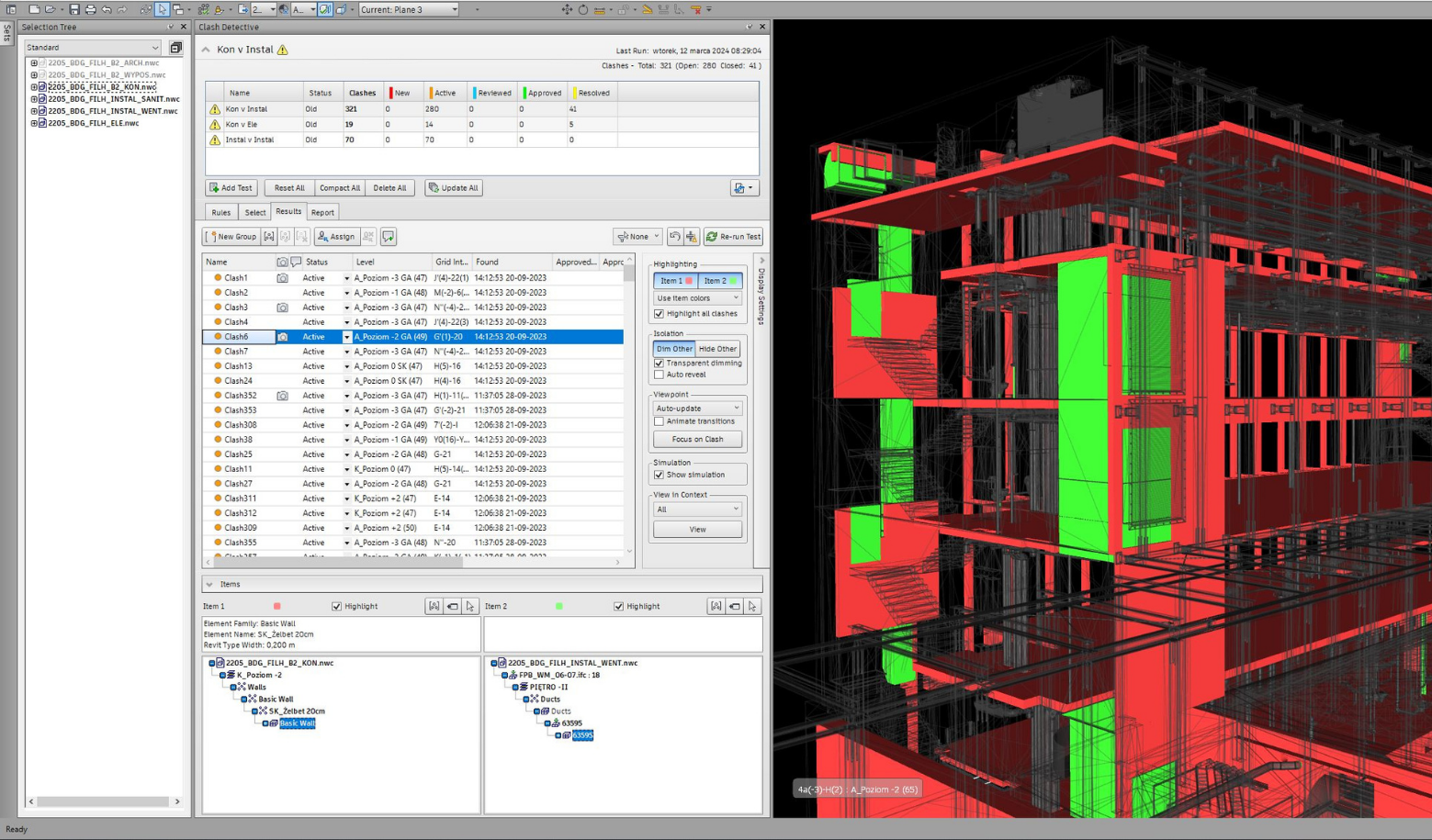Uncheck Highlight all clashes
The image size is (1432, 840).
pyautogui.click(x=659, y=314)
